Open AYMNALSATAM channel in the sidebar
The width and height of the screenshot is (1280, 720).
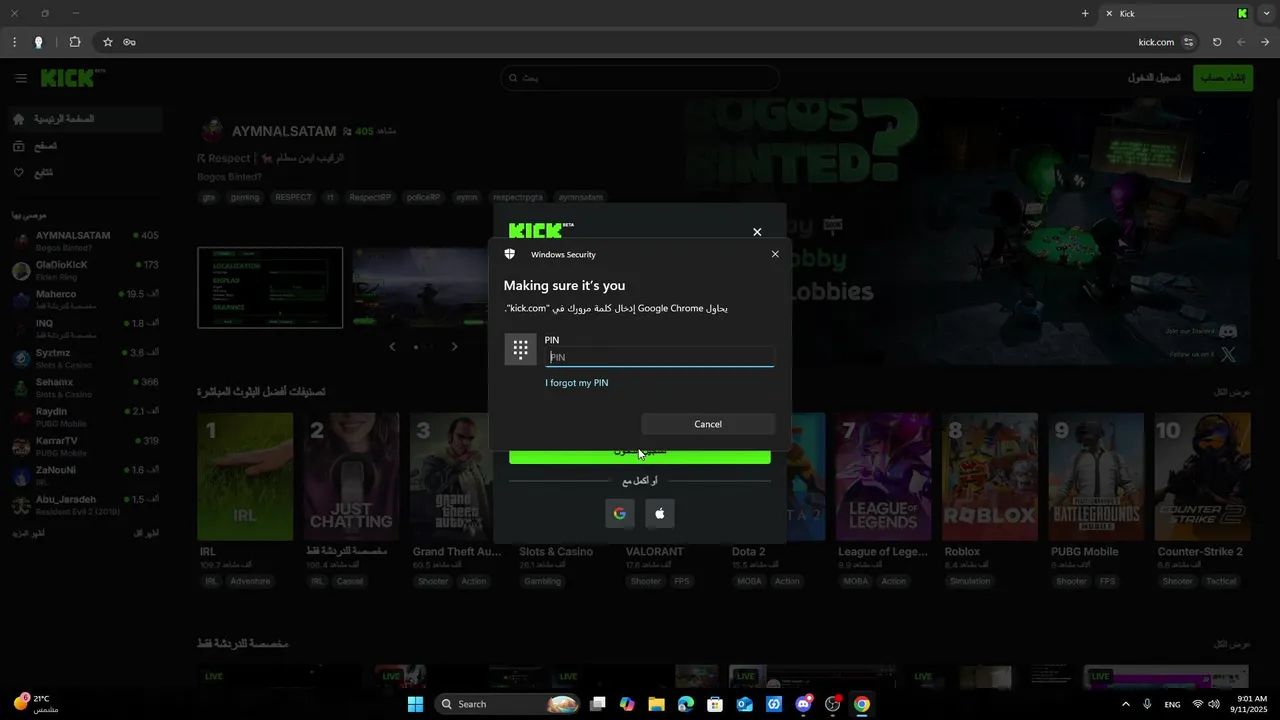tap(84, 241)
